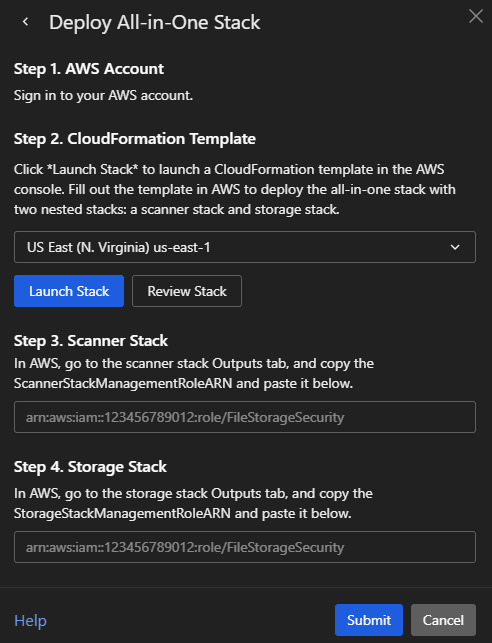Open the Help link

coord(30,620)
